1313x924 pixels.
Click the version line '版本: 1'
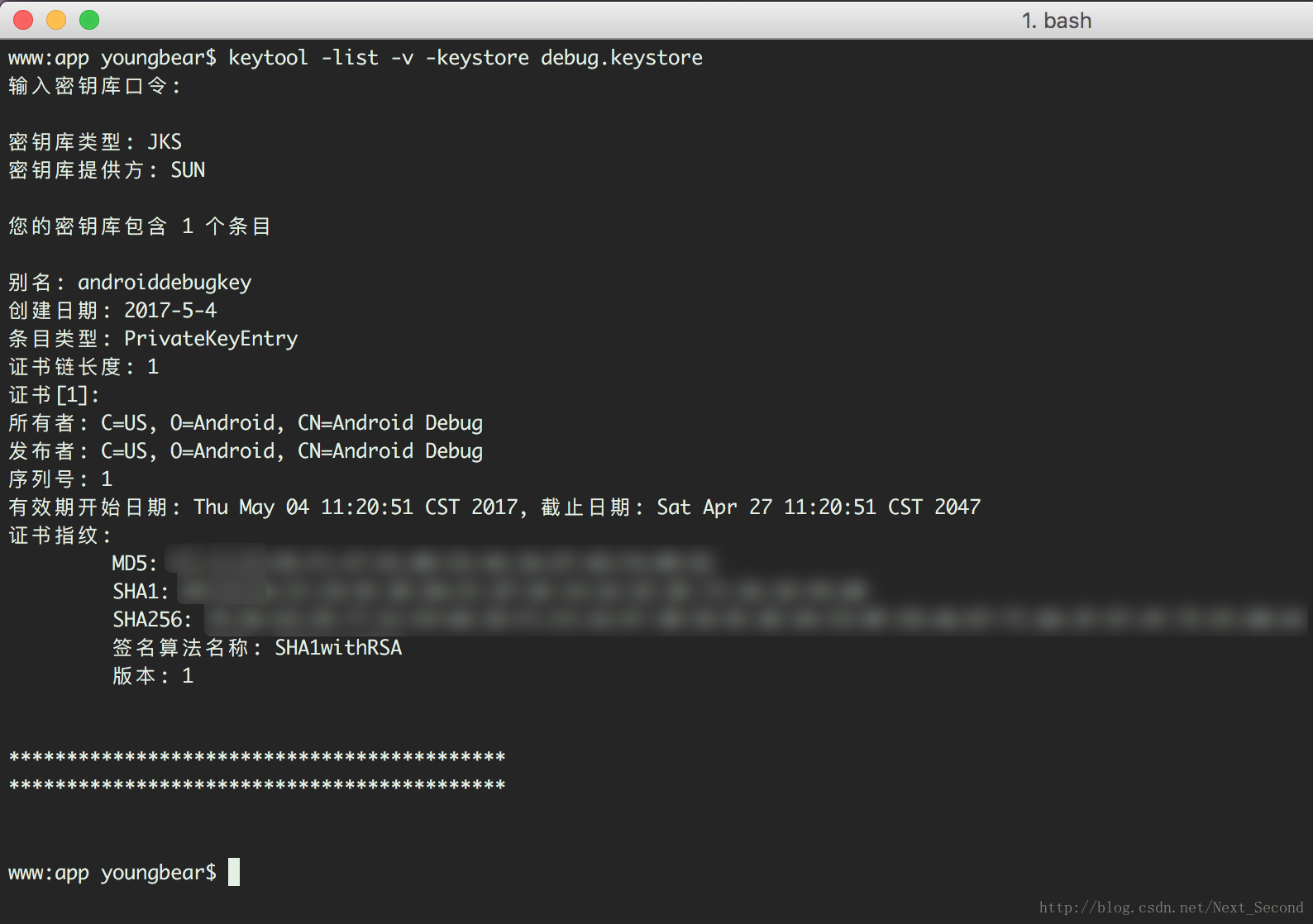tap(153, 676)
